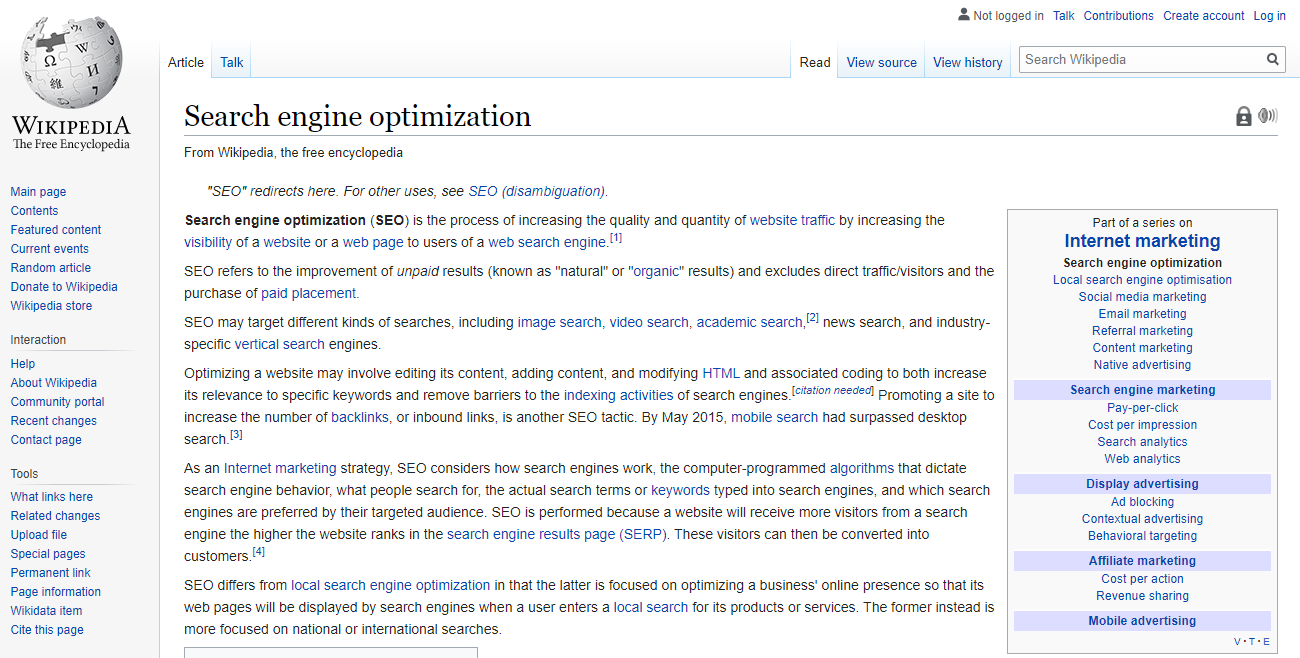
Task: Switch to the Talk tab
Action: click(x=231, y=62)
